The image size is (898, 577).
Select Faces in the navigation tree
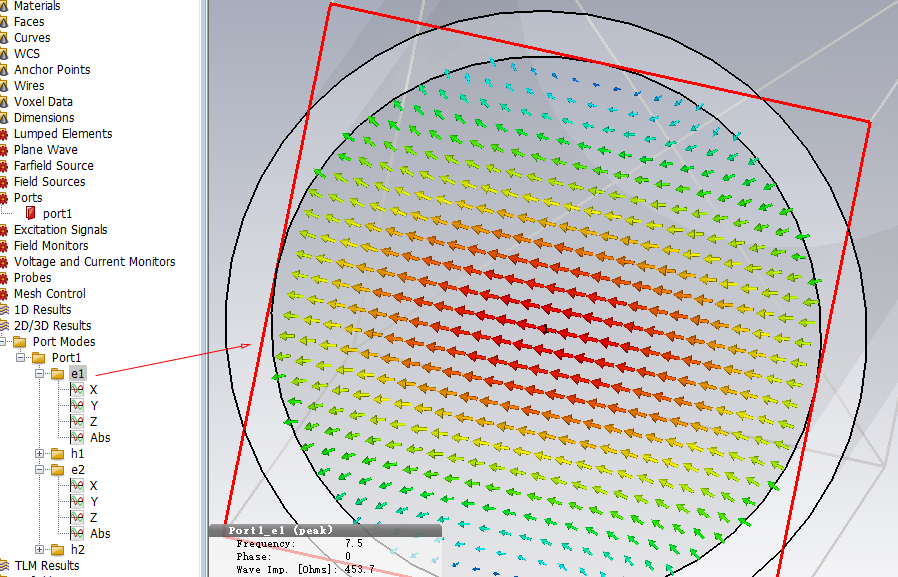[29, 22]
